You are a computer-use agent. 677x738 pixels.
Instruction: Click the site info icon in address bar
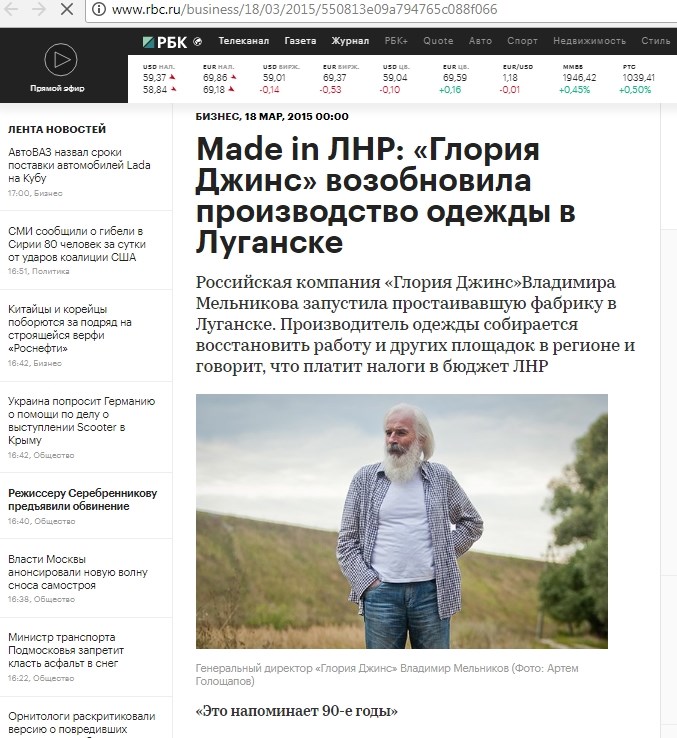pos(98,9)
